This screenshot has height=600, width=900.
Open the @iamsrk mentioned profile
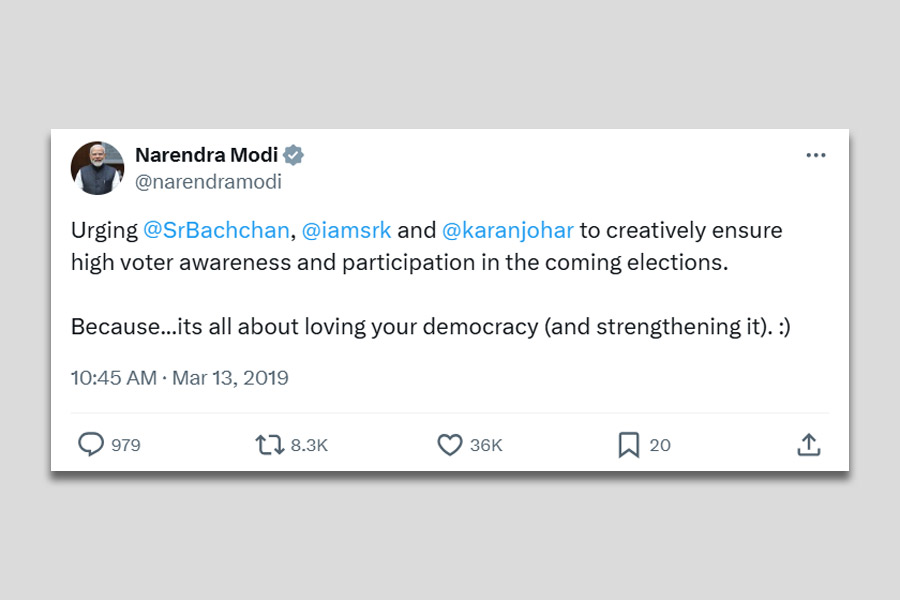coord(346,230)
